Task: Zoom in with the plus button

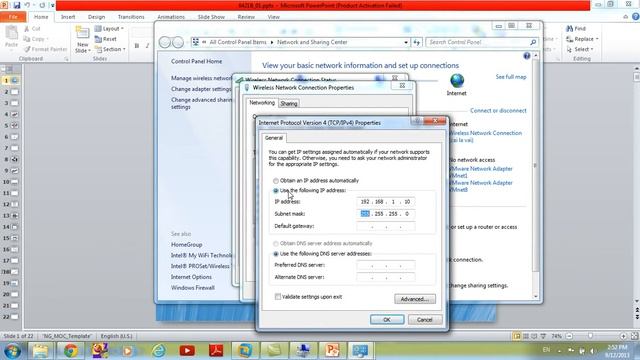Action: coord(623,336)
